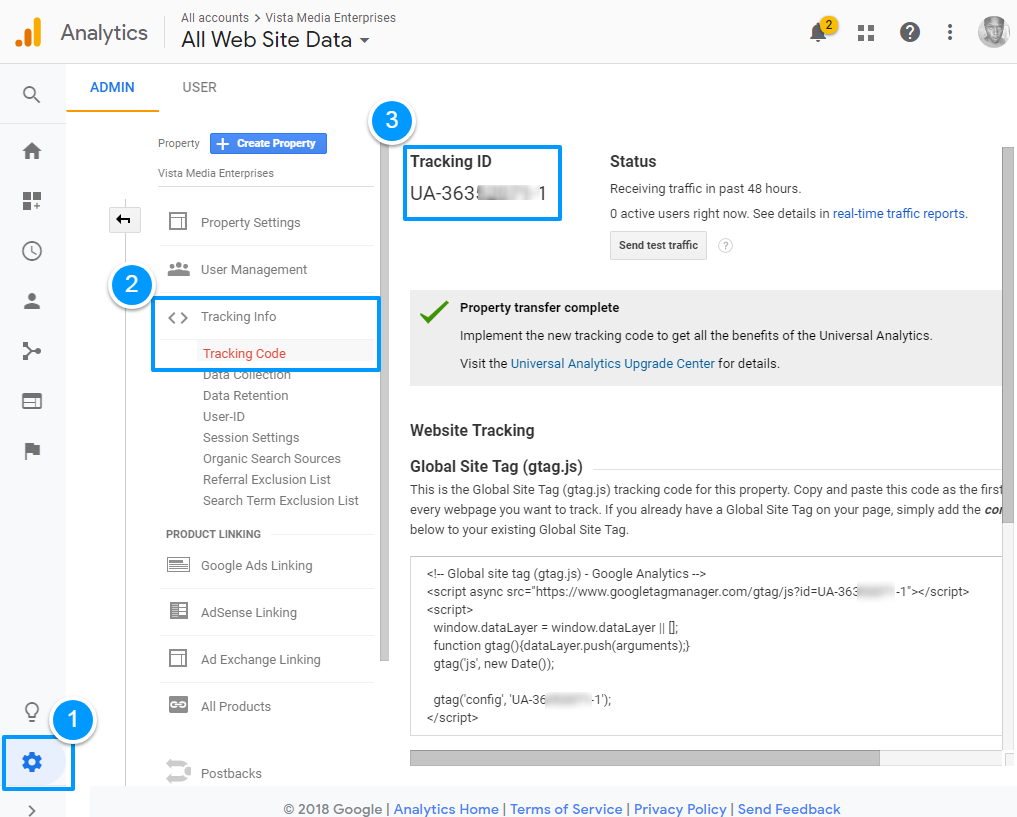The height and width of the screenshot is (817, 1017).
Task: Click the Discover lightbulb icon
Action: tap(32, 712)
